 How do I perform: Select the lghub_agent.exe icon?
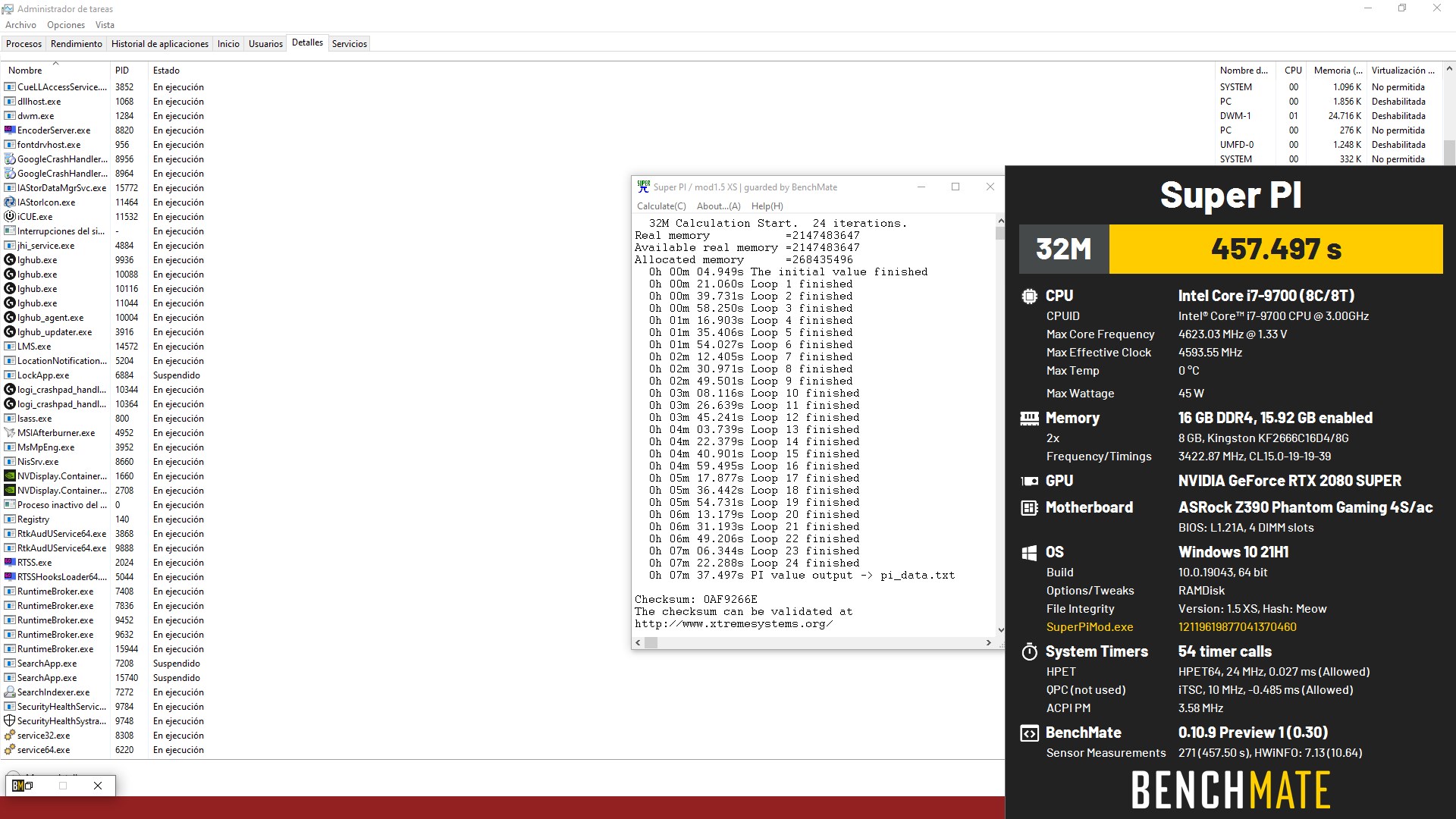click(x=10, y=318)
